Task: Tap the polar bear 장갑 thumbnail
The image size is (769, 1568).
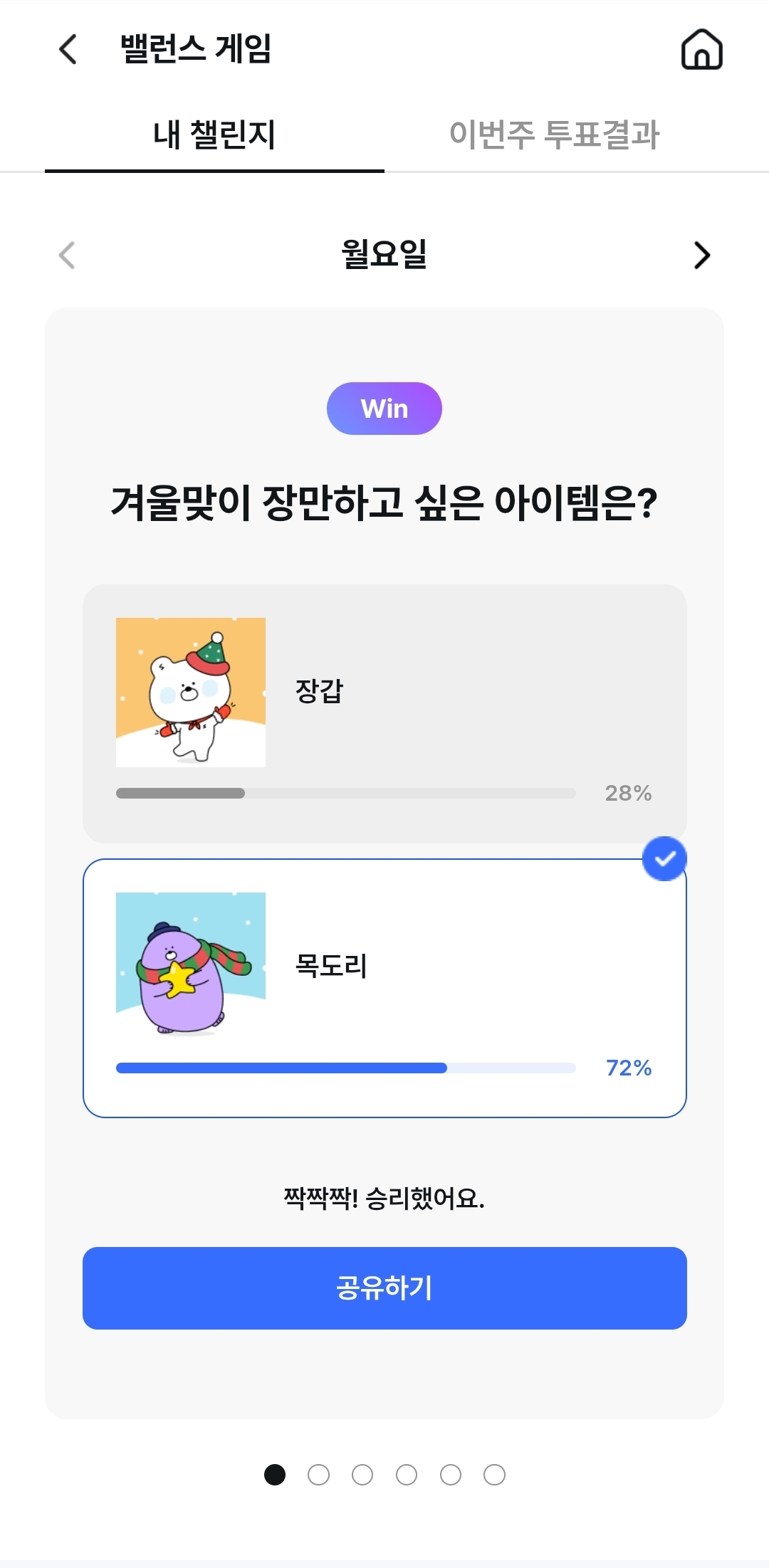Action: click(191, 693)
